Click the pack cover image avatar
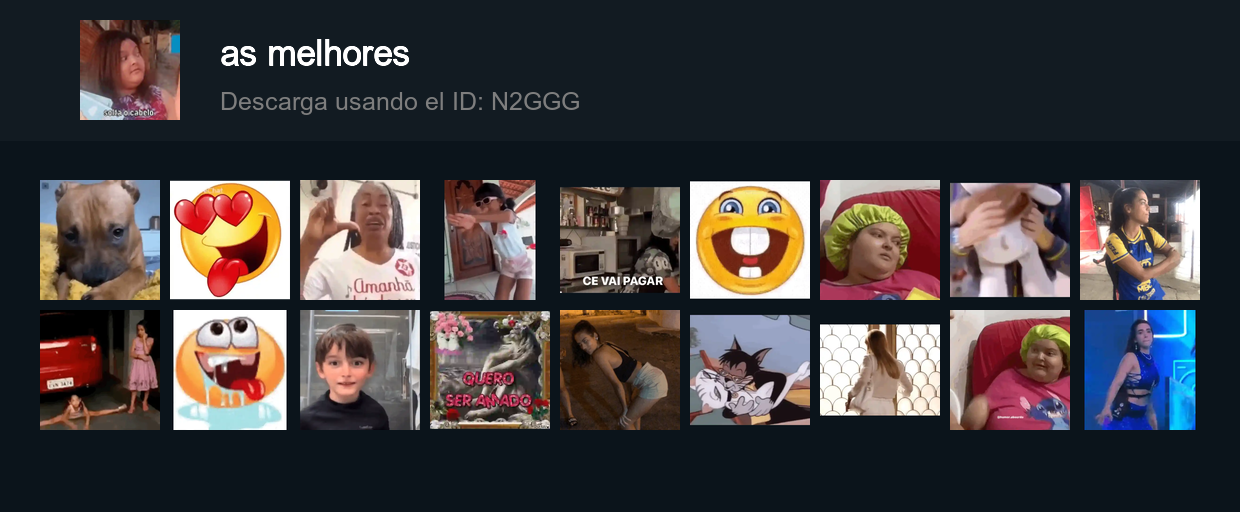The height and width of the screenshot is (512, 1240). coord(130,70)
